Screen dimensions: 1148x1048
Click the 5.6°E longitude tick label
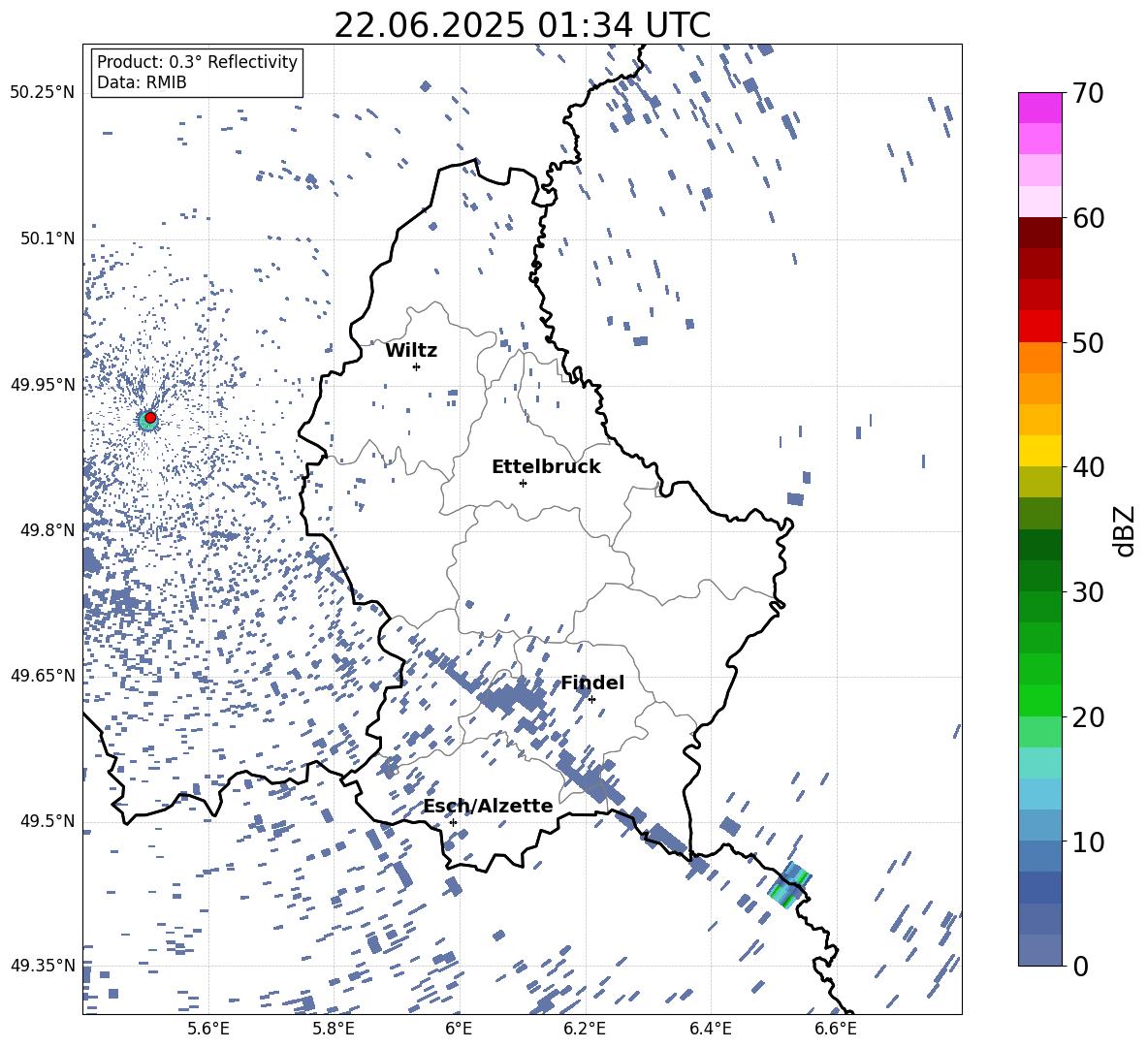[208, 1029]
